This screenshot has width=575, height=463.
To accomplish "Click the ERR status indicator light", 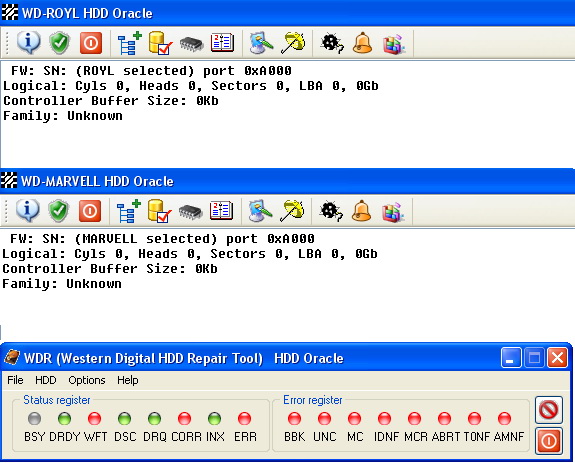I will pos(245,418).
